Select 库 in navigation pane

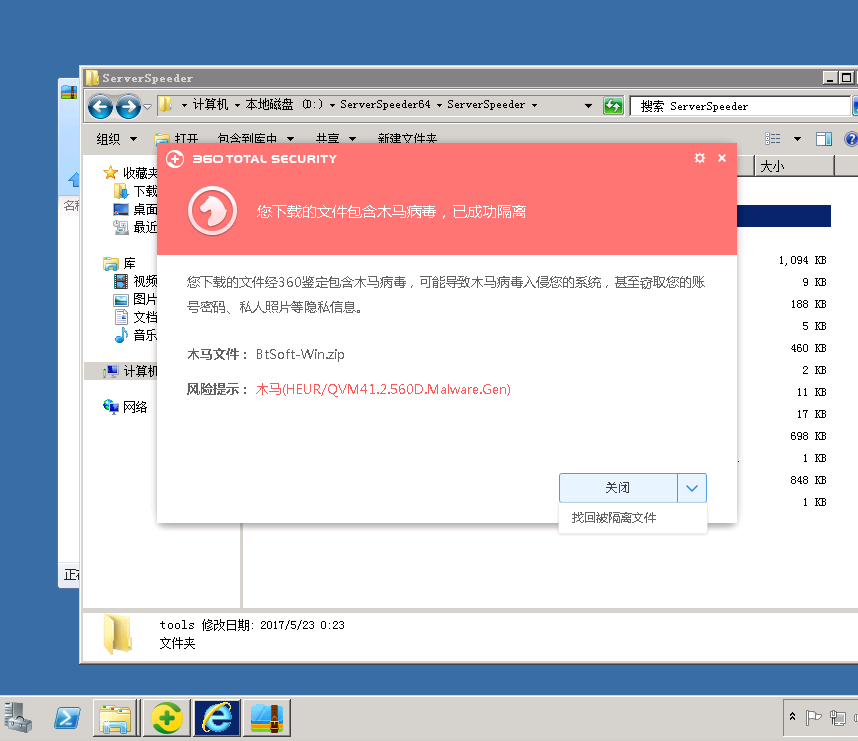click(119, 263)
